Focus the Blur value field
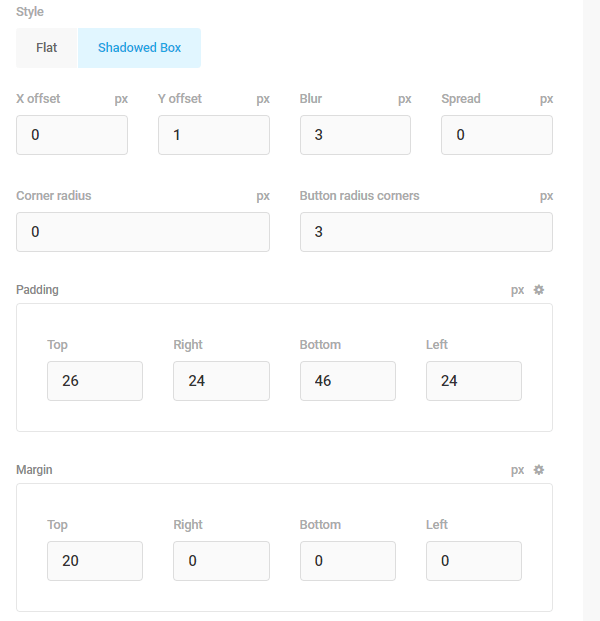The height and width of the screenshot is (621, 600). [x=355, y=135]
